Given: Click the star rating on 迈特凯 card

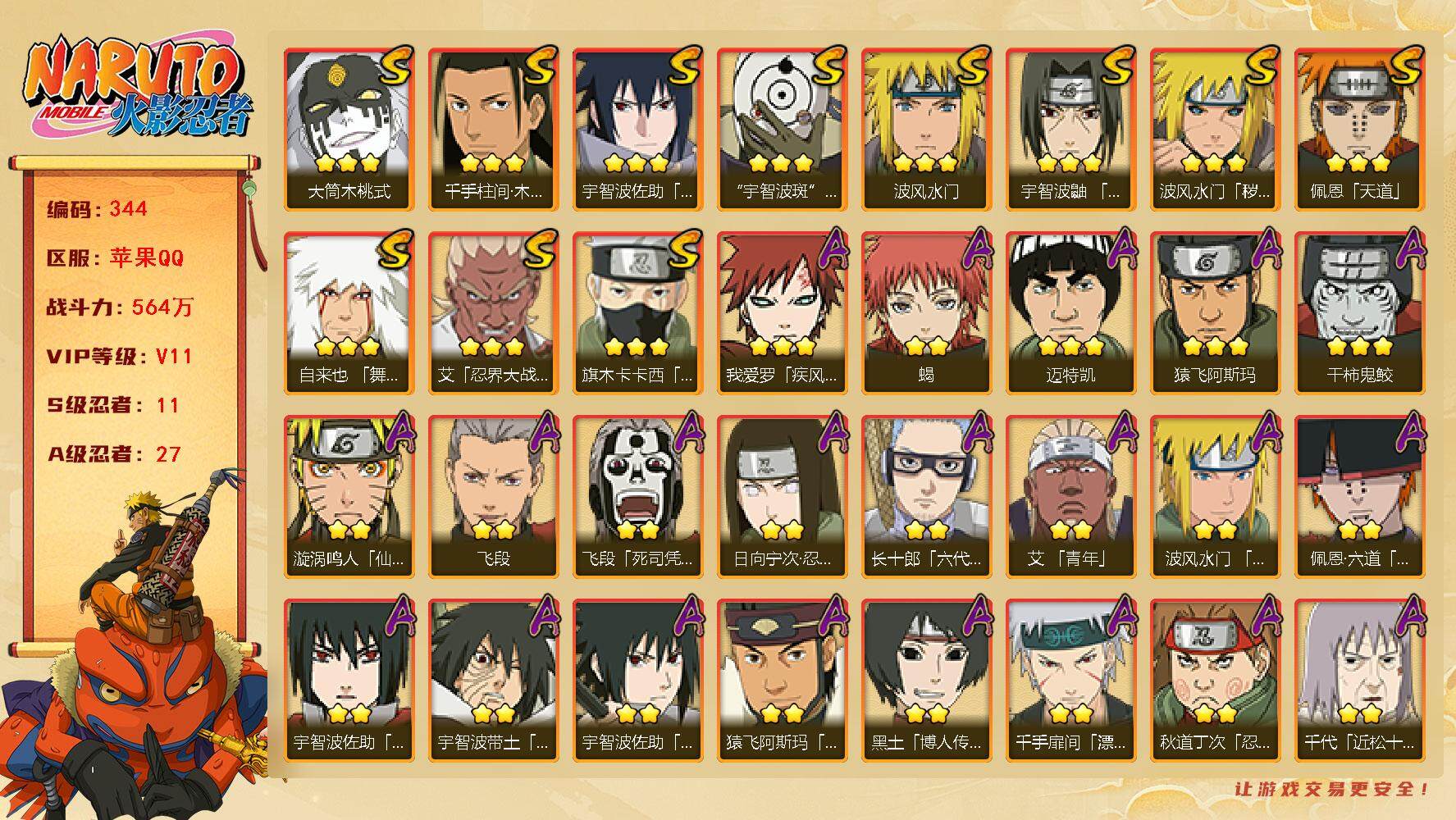Looking at the screenshot, I should click(x=1070, y=347).
